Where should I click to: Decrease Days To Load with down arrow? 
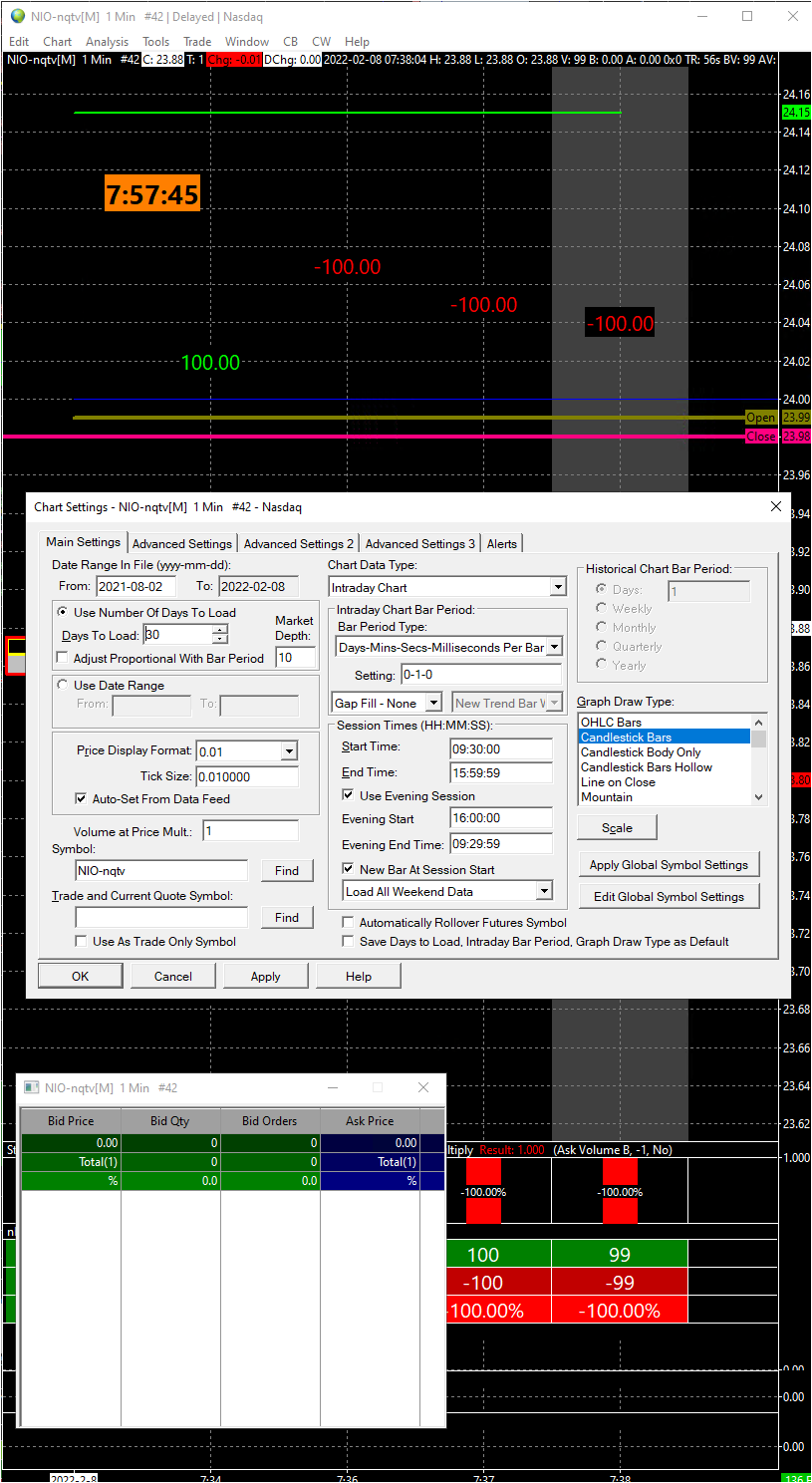[x=219, y=640]
